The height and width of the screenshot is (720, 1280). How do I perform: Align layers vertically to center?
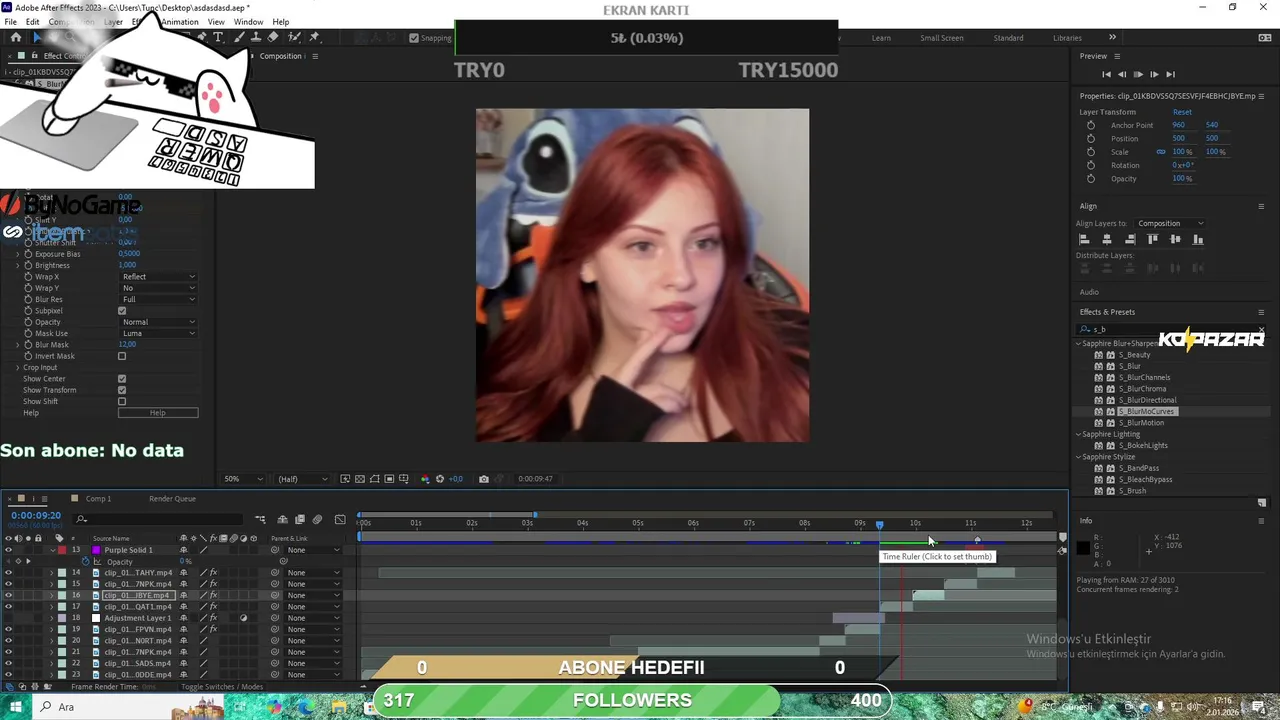[x=1175, y=240]
